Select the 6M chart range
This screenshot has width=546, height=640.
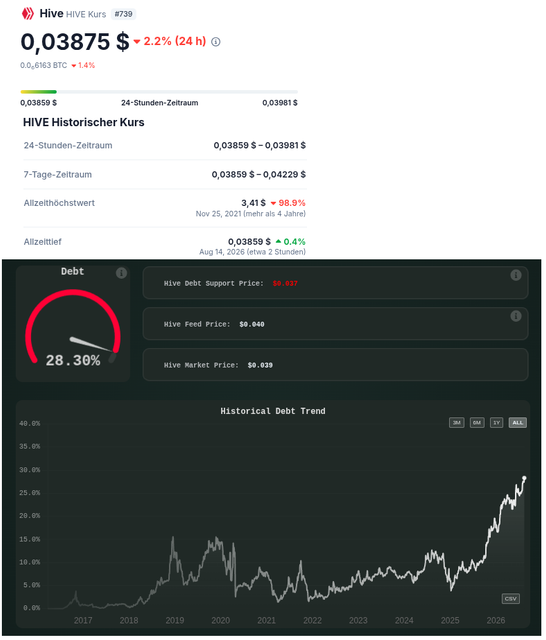pyautogui.click(x=477, y=423)
